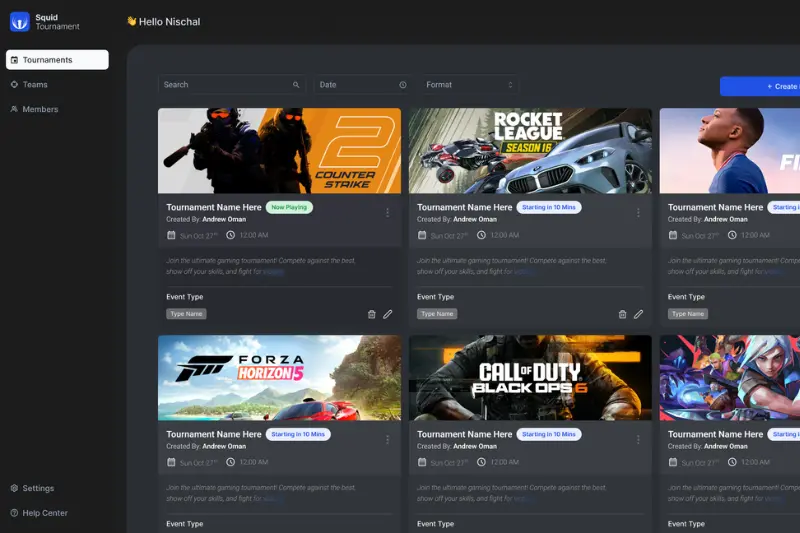Click the Now Playing badge on Counter Strike card
The height and width of the screenshot is (533, 800).
click(289, 208)
